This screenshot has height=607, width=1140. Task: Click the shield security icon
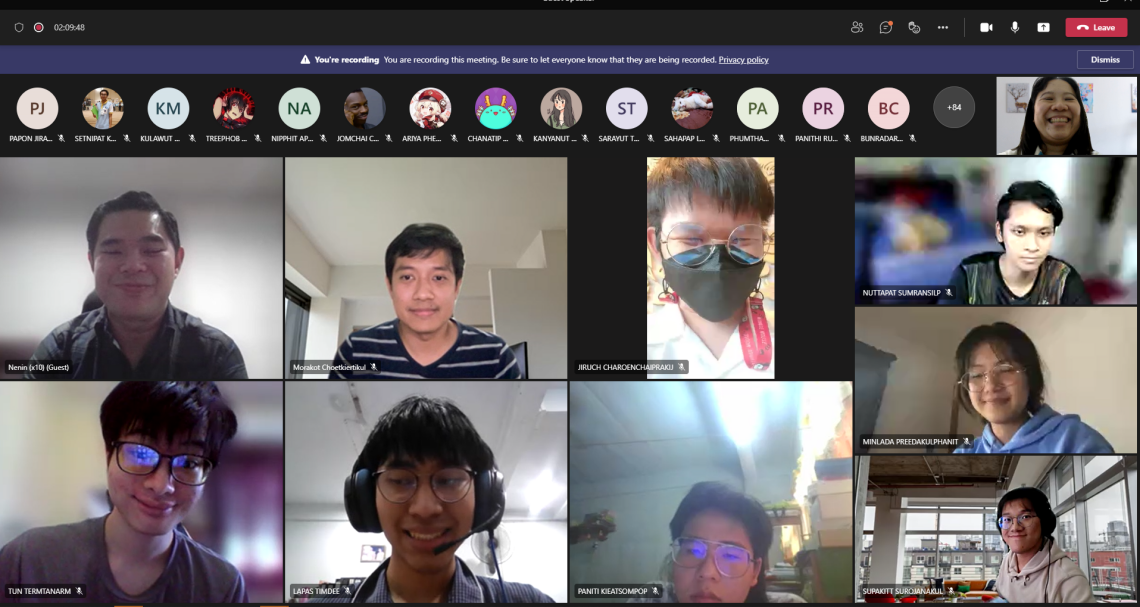19,27
